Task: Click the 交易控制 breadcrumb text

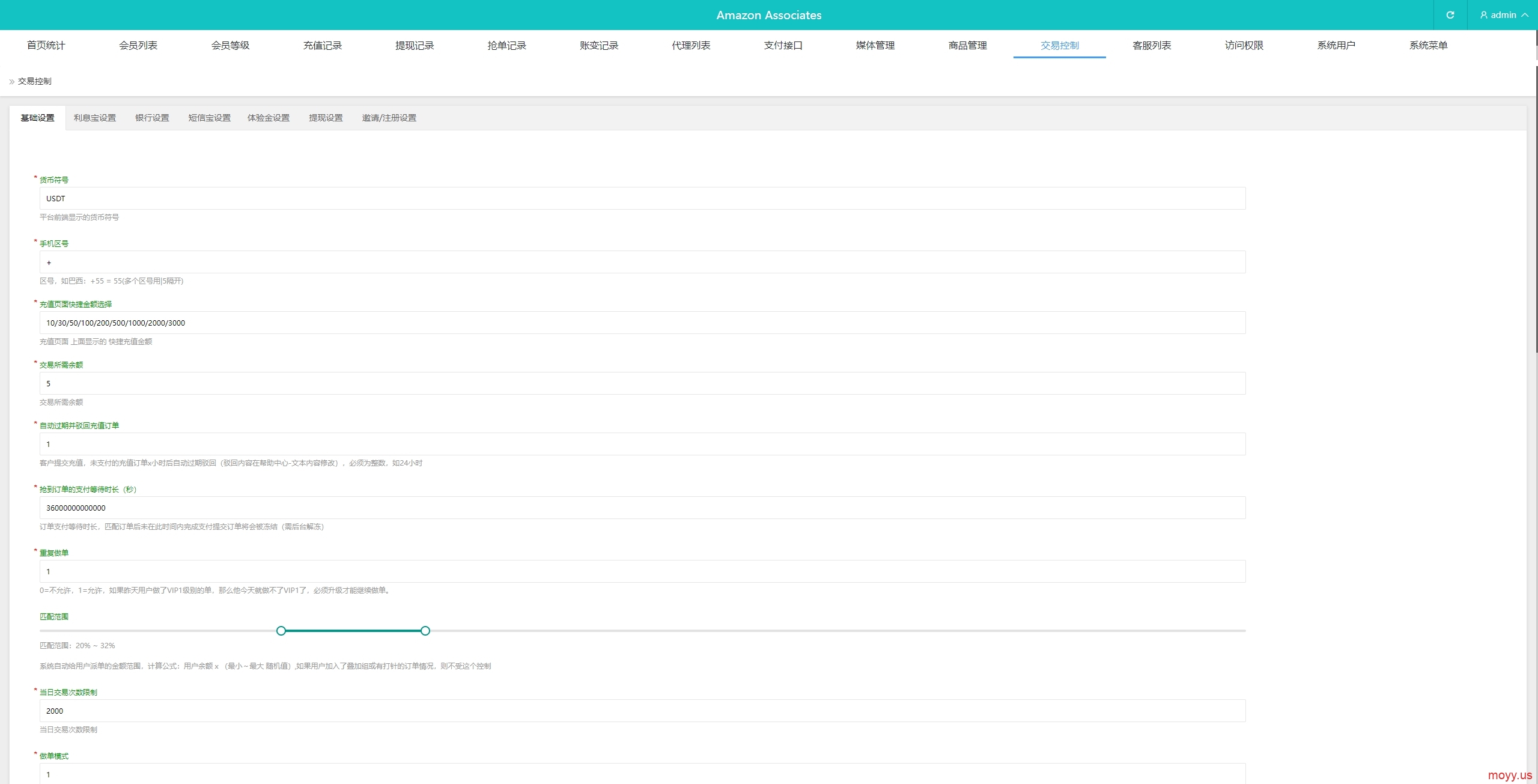Action: pos(35,81)
